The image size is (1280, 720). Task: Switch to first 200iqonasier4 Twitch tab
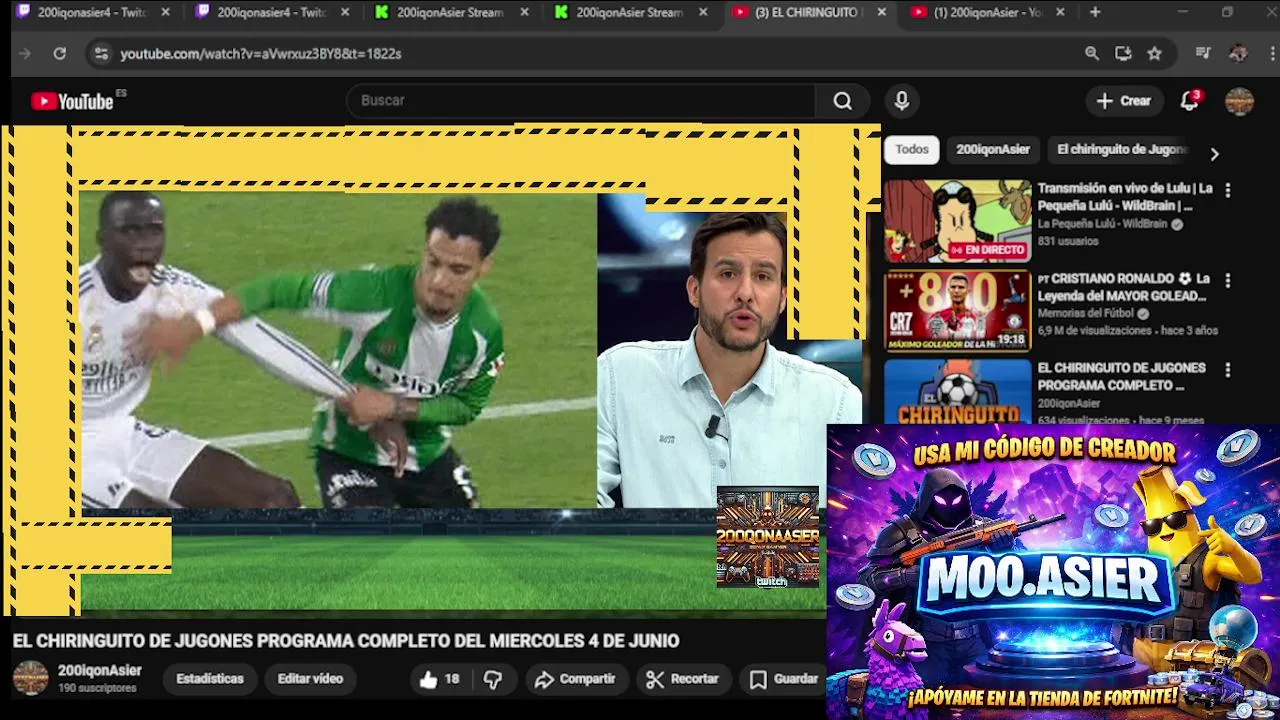point(92,12)
